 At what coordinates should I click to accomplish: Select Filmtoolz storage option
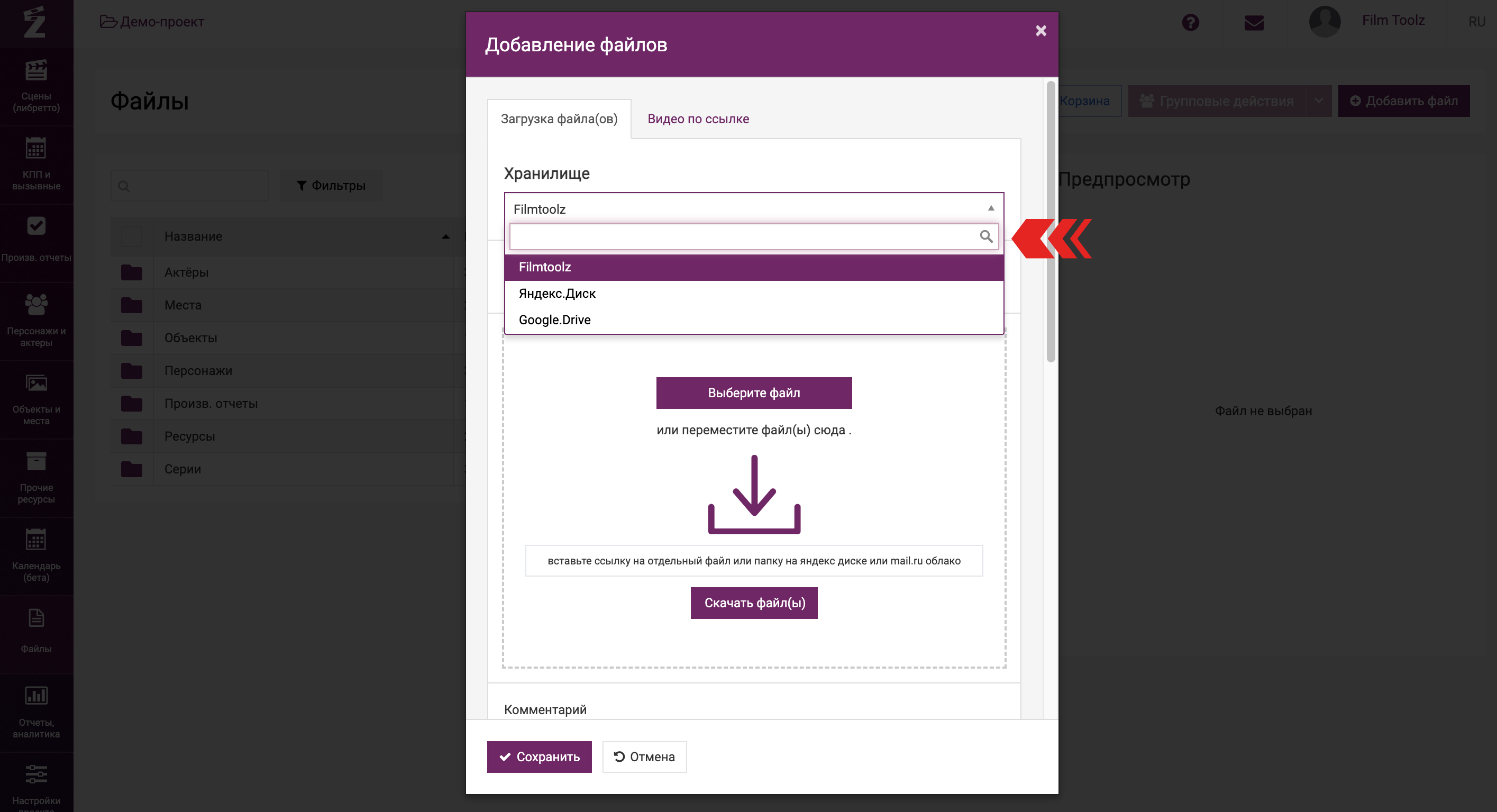[754, 267]
